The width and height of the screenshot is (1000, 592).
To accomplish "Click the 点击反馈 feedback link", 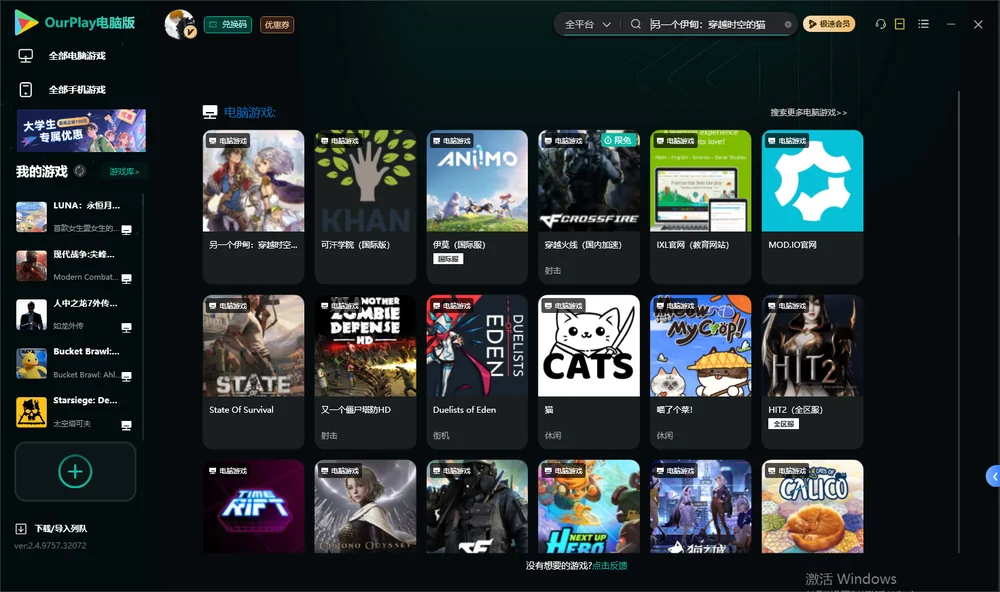I will (x=610, y=565).
